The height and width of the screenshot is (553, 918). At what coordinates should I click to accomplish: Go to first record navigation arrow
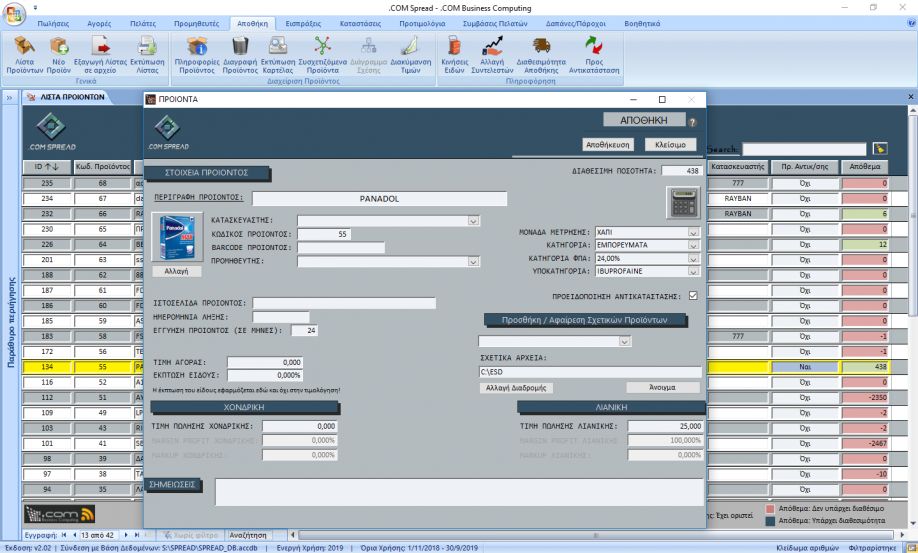click(x=64, y=535)
